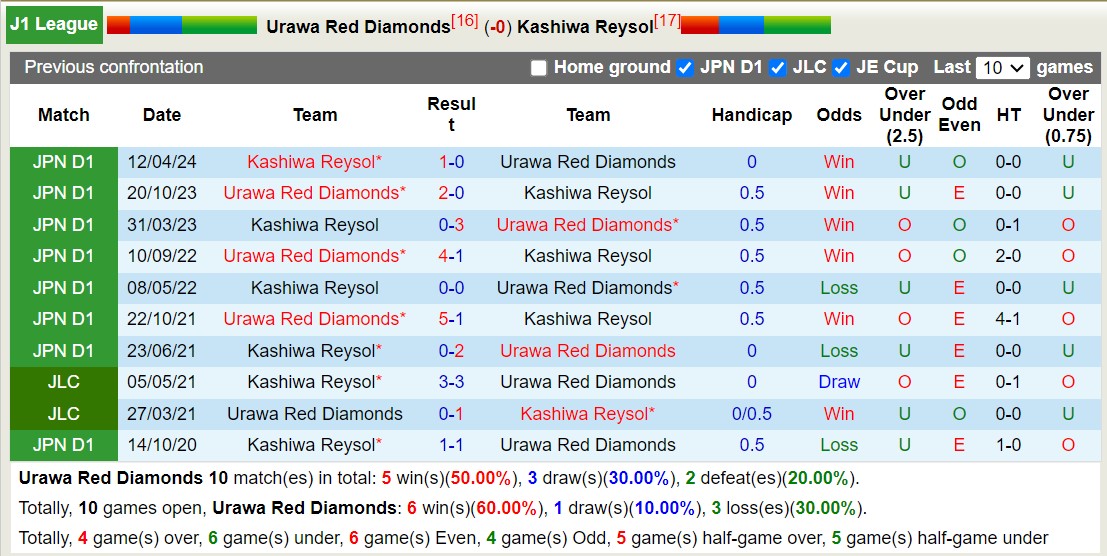The width and height of the screenshot is (1107, 556).
Task: Click HT score 1-0 in 14/10/20 row
Action: (x=1008, y=445)
